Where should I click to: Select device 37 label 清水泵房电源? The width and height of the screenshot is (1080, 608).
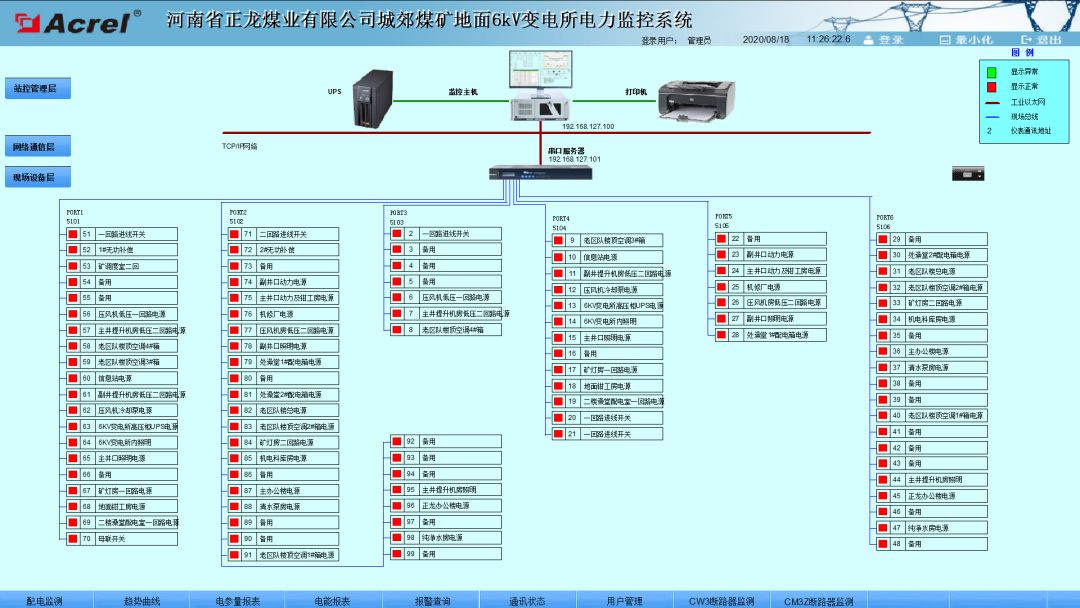pyautogui.click(x=928, y=367)
